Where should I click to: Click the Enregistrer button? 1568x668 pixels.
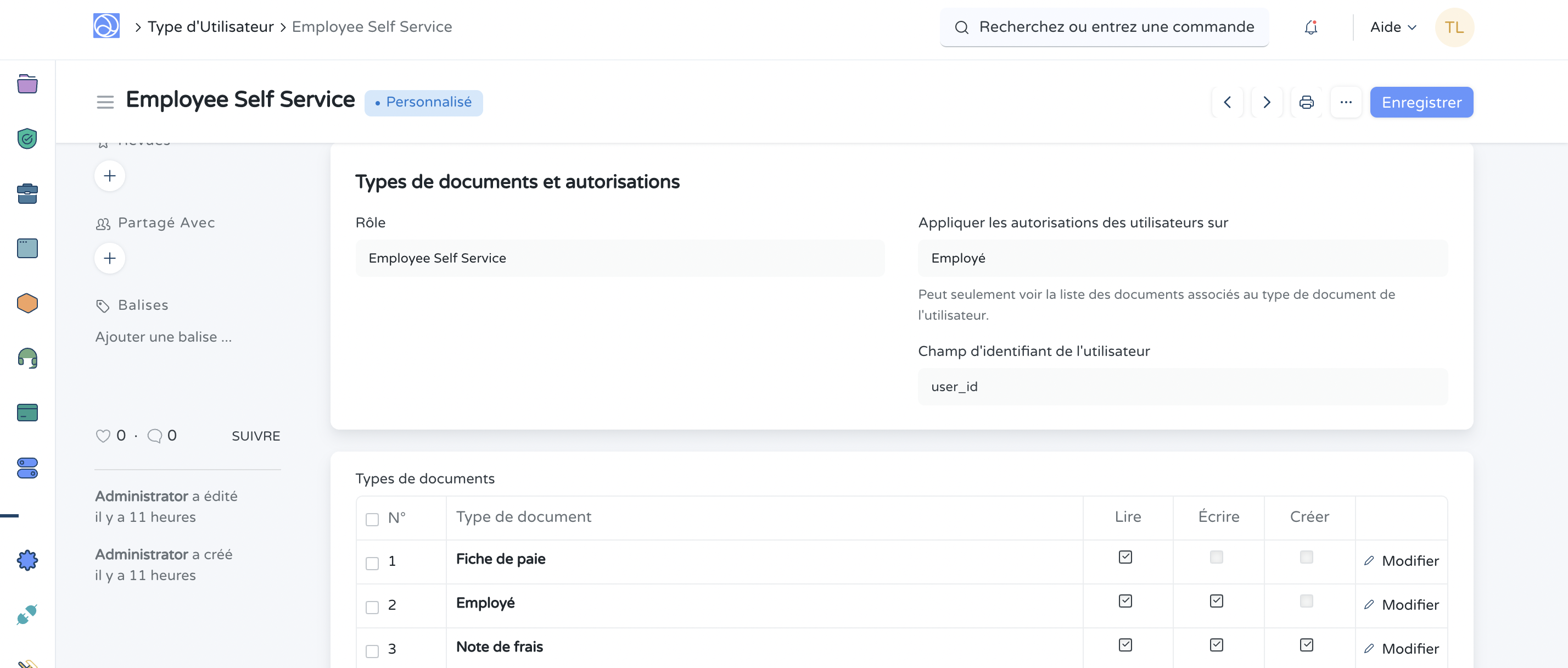pos(1421,102)
